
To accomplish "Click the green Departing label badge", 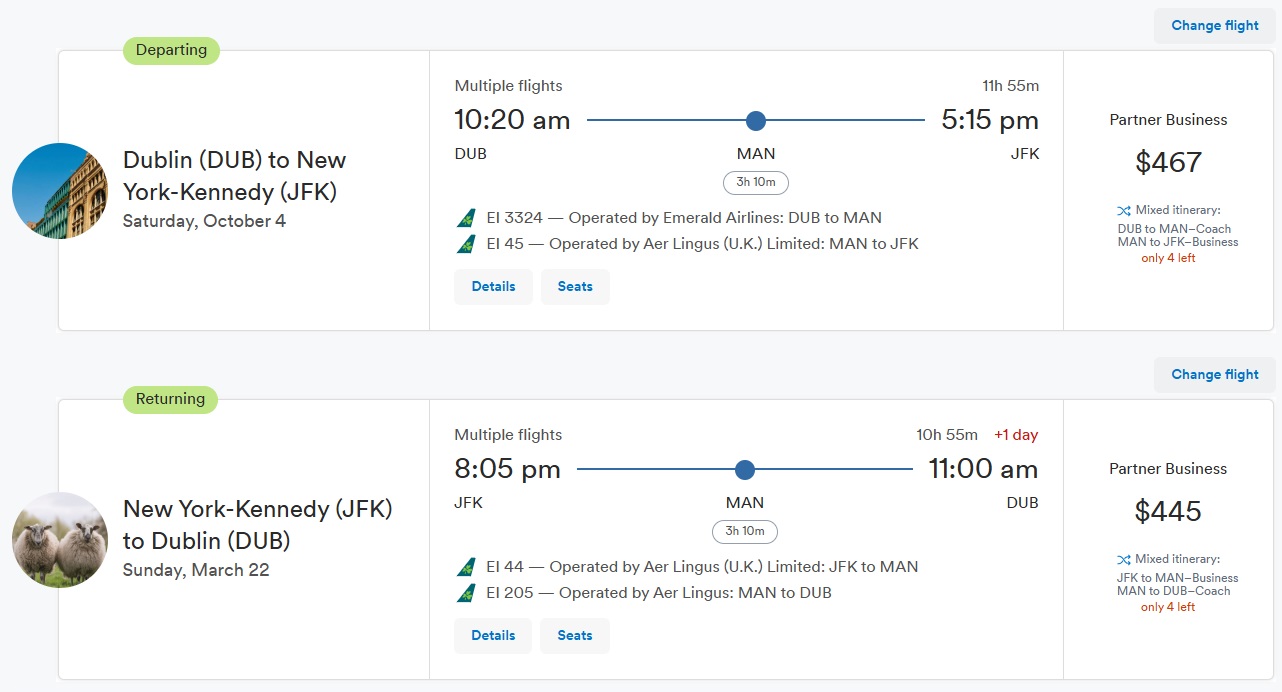I will click(171, 51).
